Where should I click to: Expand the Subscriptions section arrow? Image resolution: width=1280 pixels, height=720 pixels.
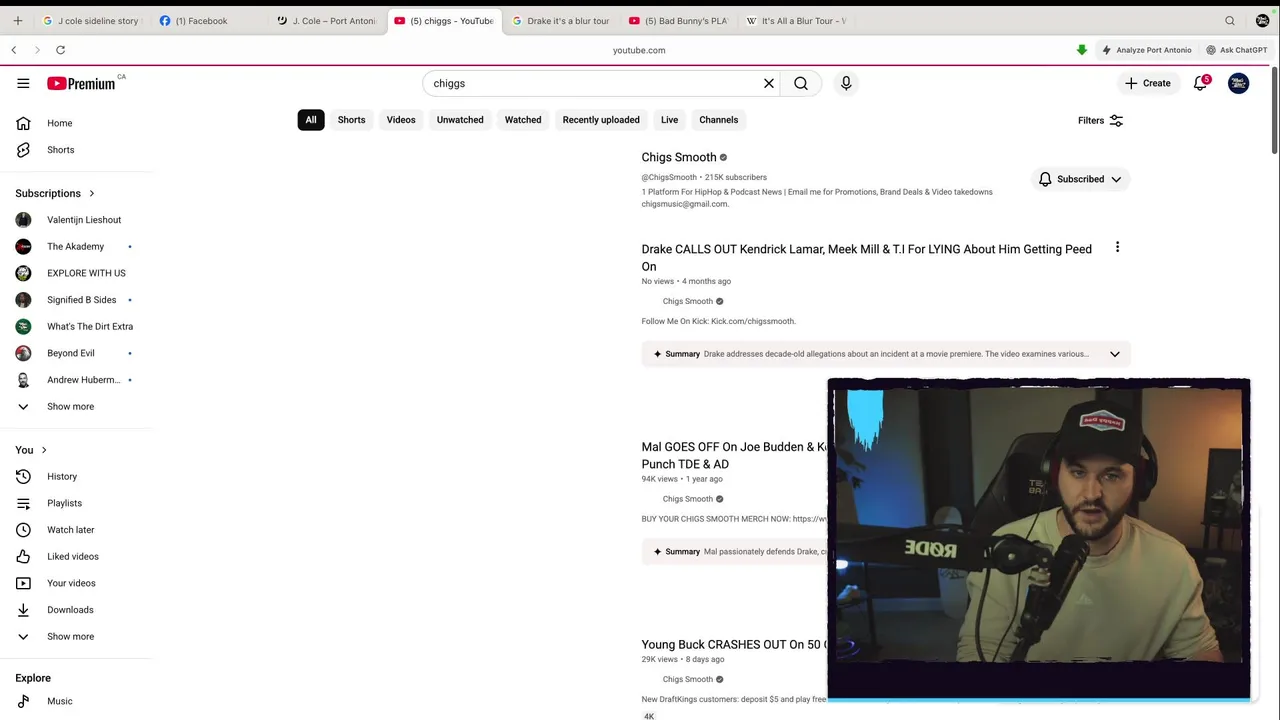(91, 193)
